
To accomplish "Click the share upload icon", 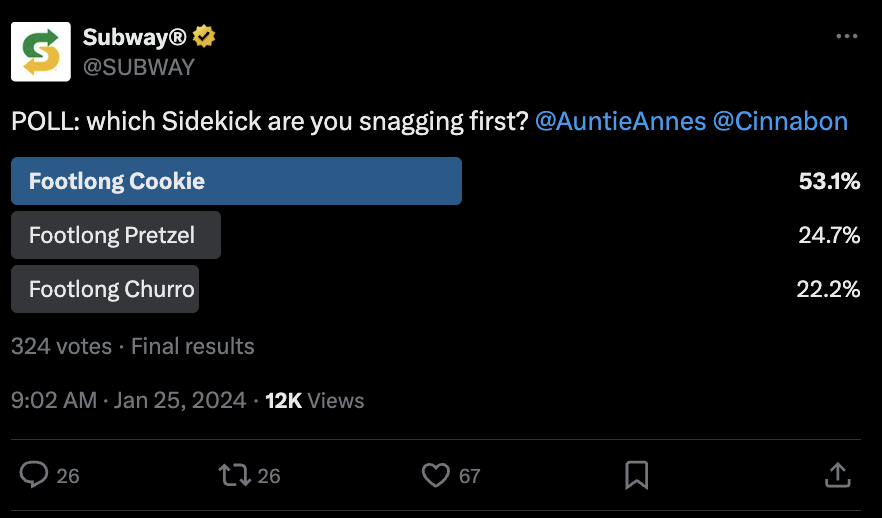I will click(x=837, y=475).
